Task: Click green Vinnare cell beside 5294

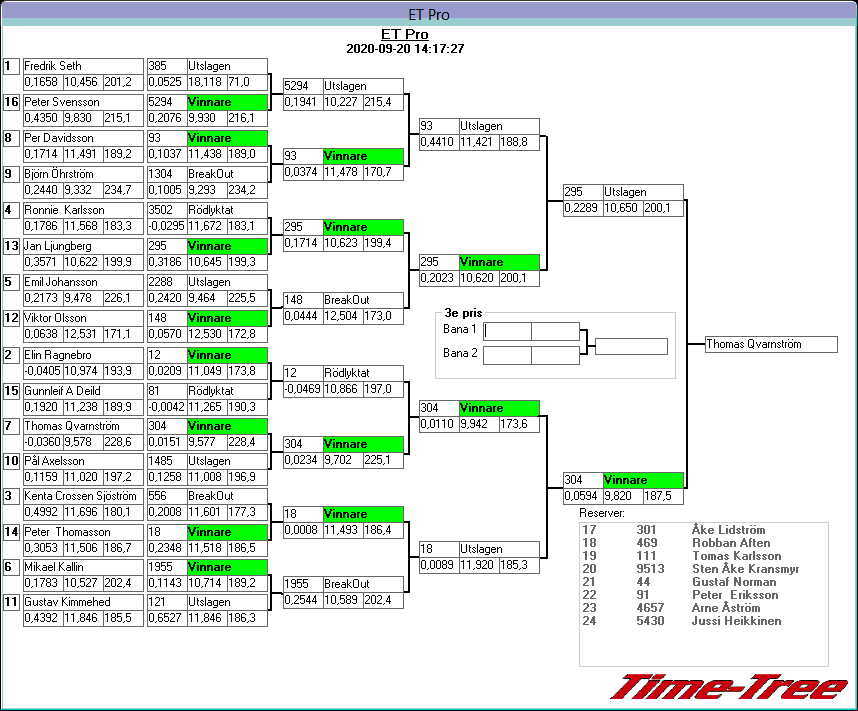Action: (226, 102)
